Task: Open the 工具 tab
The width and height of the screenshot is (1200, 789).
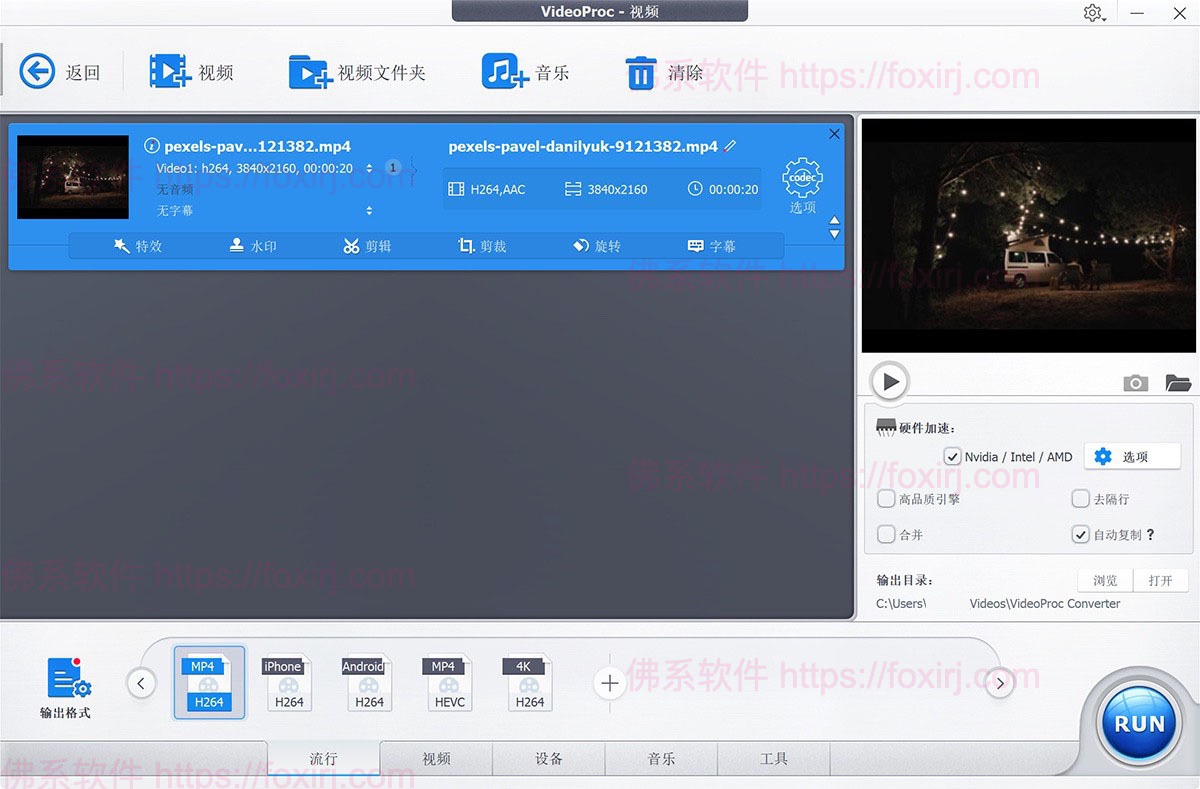Action: 774,759
